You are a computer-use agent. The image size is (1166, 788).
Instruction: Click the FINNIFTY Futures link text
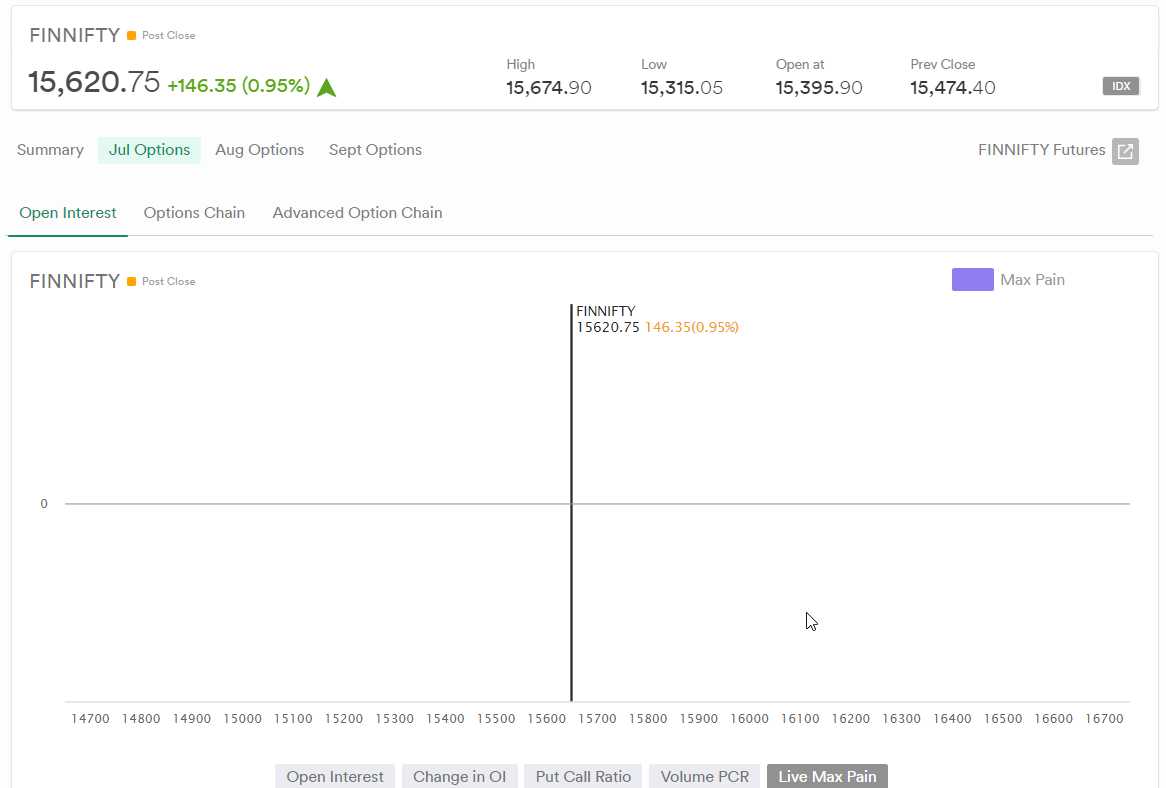click(x=1041, y=150)
